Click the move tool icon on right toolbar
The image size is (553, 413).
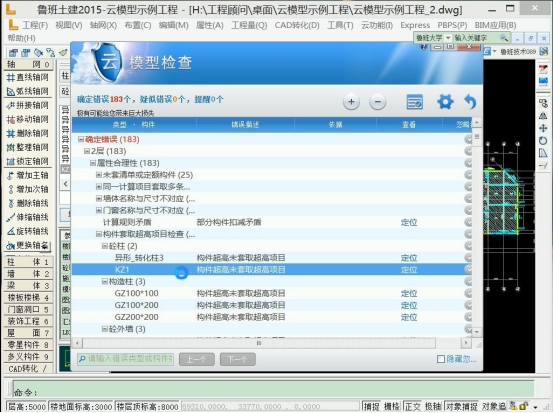543,128
